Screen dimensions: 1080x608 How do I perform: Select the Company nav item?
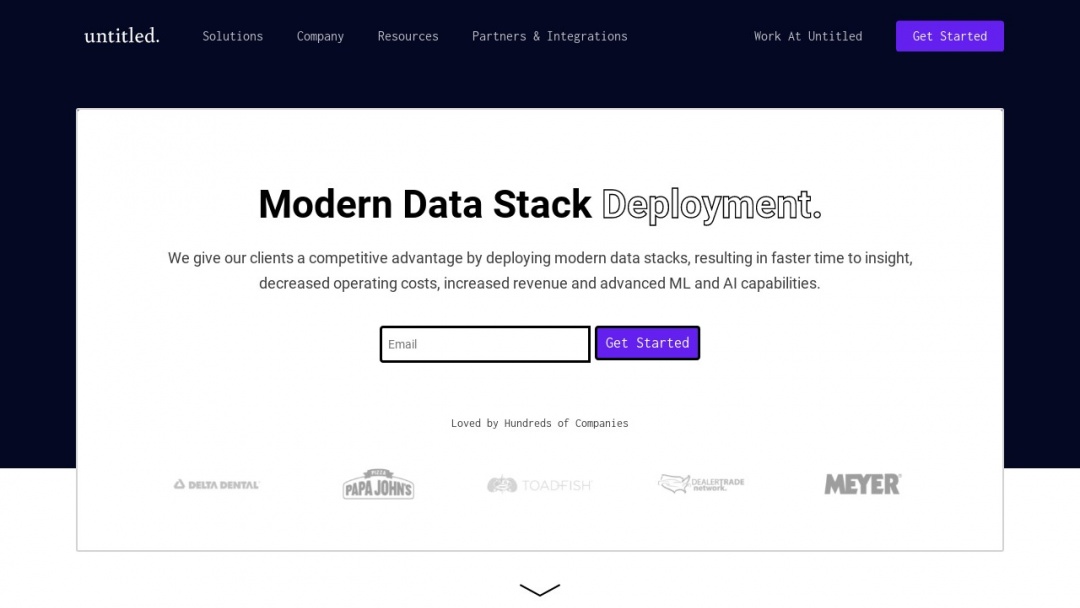coord(320,36)
